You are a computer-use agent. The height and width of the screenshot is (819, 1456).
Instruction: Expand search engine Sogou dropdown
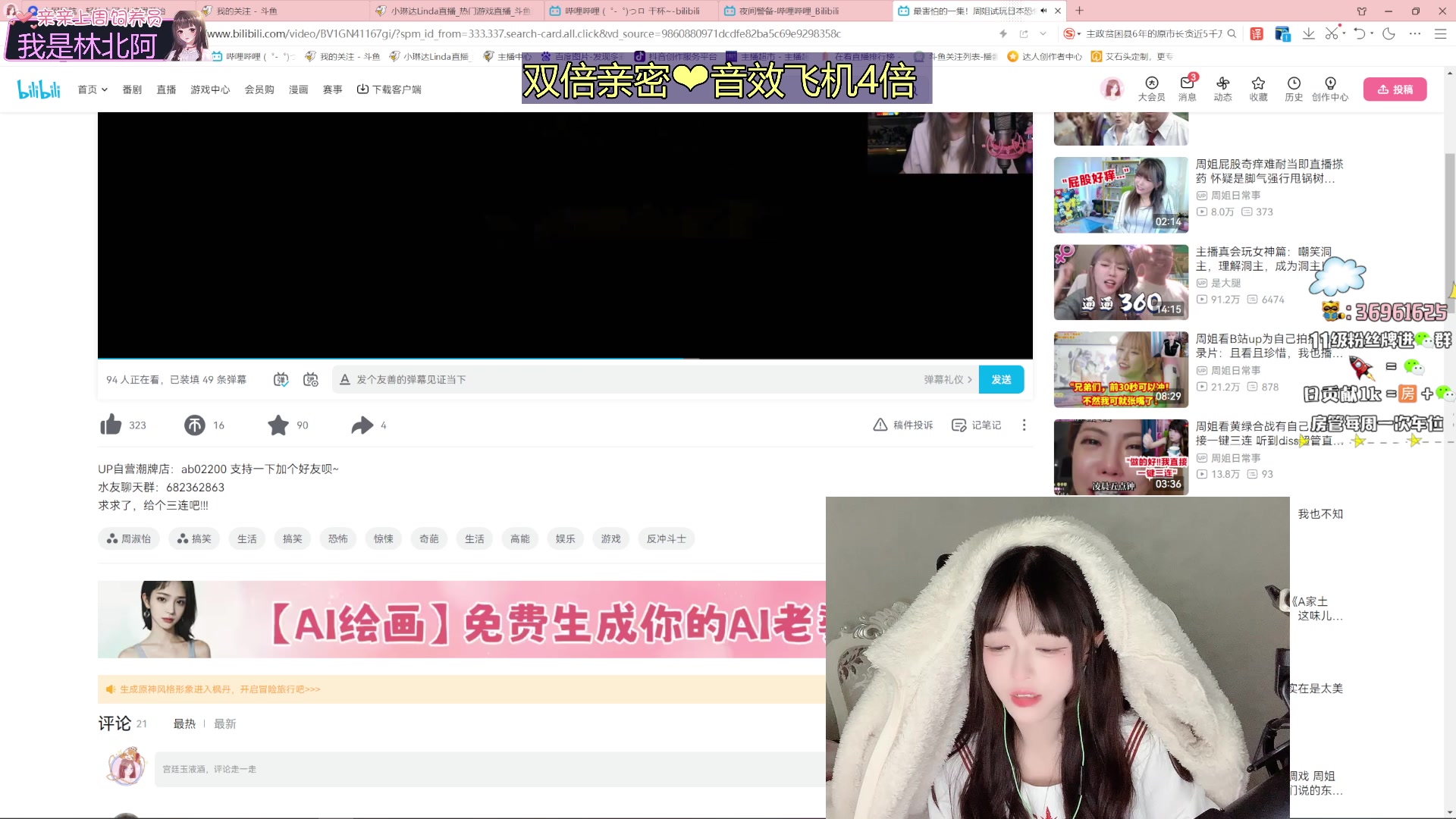(x=1078, y=33)
